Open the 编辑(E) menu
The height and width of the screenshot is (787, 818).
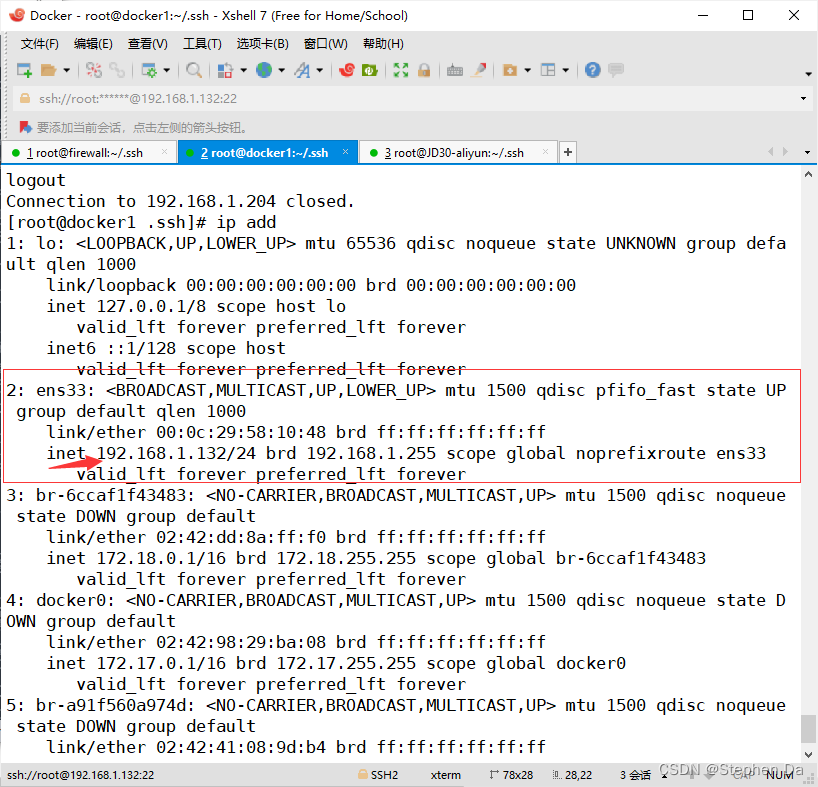coord(93,44)
